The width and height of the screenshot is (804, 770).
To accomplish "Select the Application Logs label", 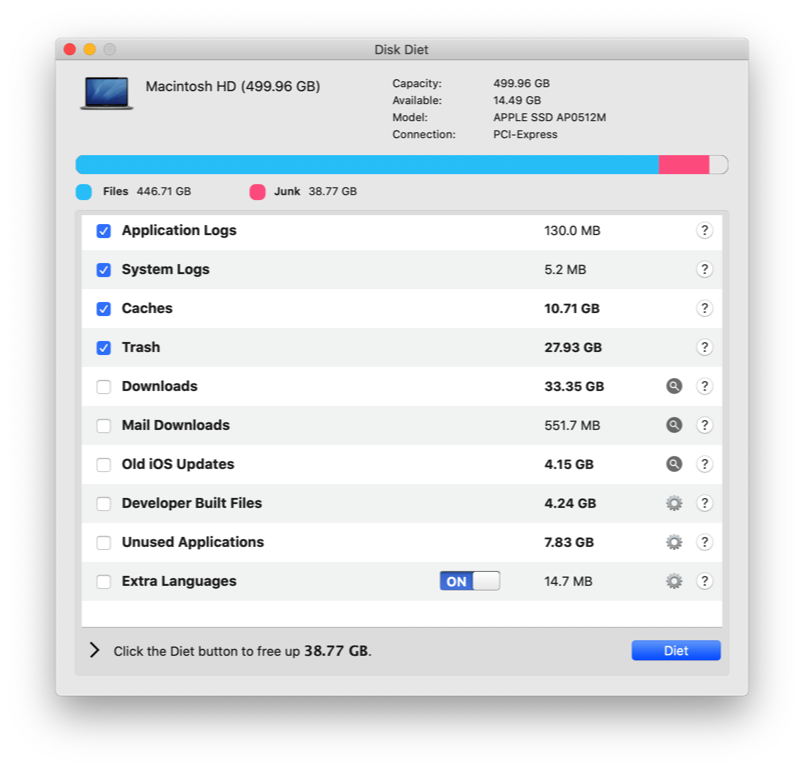I will (x=179, y=231).
